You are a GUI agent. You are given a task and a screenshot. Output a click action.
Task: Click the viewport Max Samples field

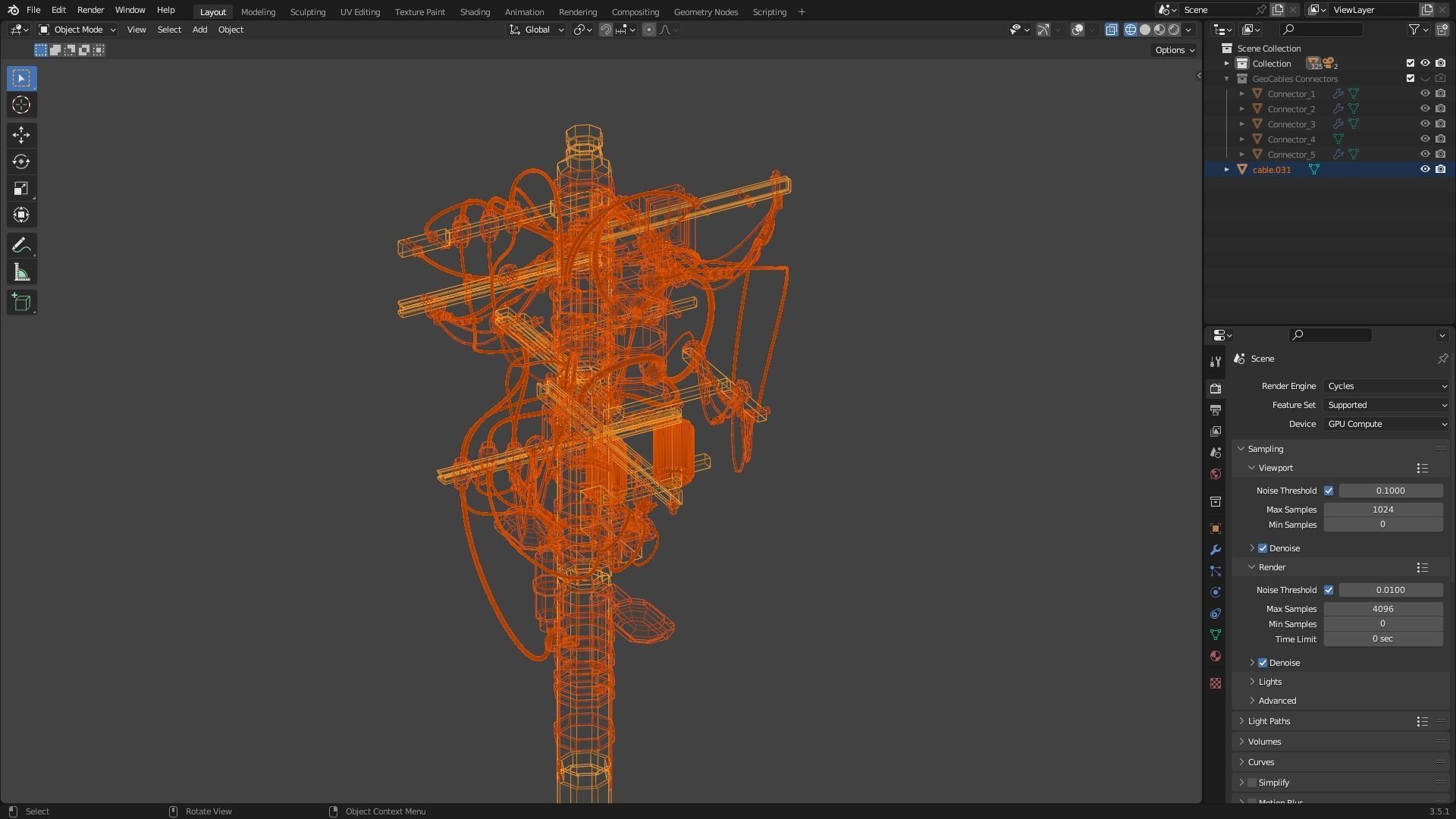coord(1382,510)
